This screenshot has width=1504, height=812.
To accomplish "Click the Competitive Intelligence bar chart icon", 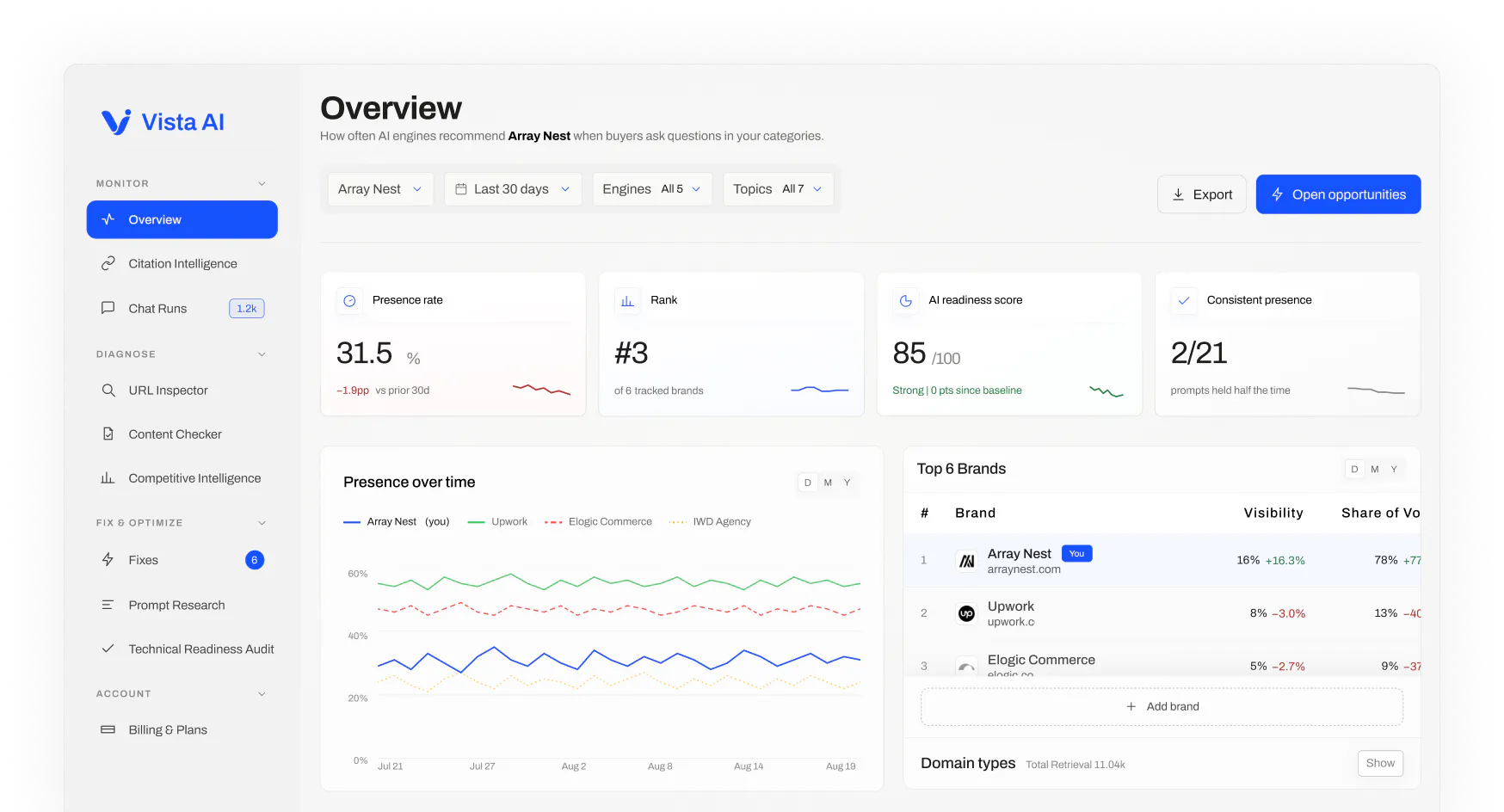I will click(108, 478).
